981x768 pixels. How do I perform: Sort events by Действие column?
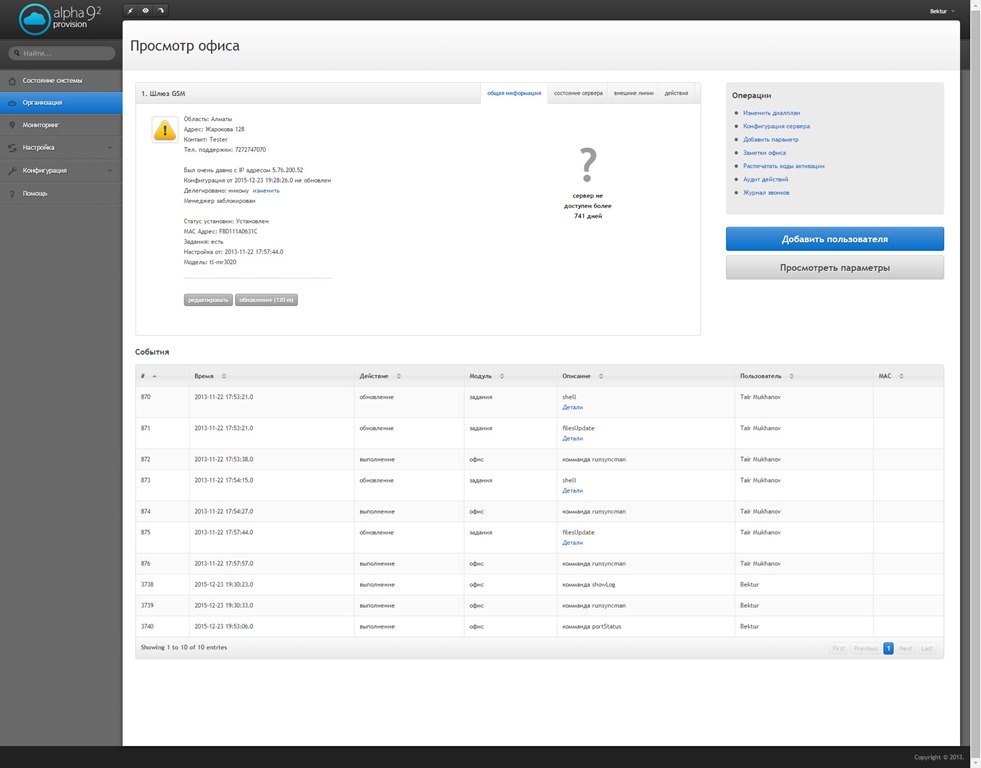pyautogui.click(x=409, y=376)
